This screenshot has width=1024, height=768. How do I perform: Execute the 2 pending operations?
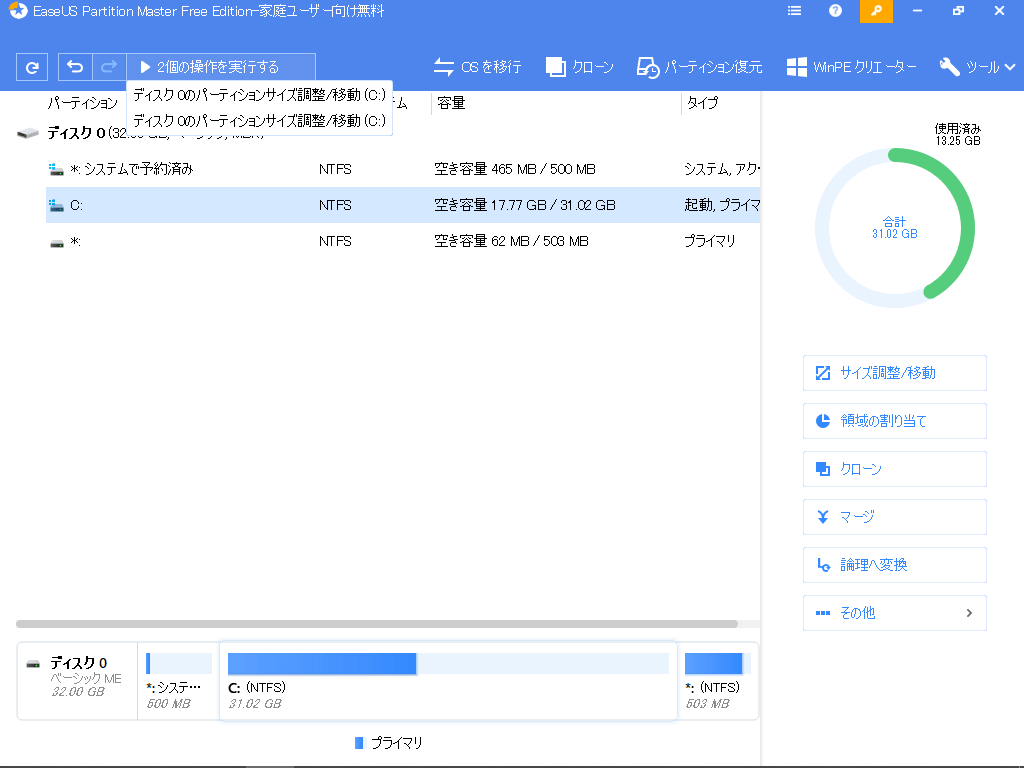221,67
